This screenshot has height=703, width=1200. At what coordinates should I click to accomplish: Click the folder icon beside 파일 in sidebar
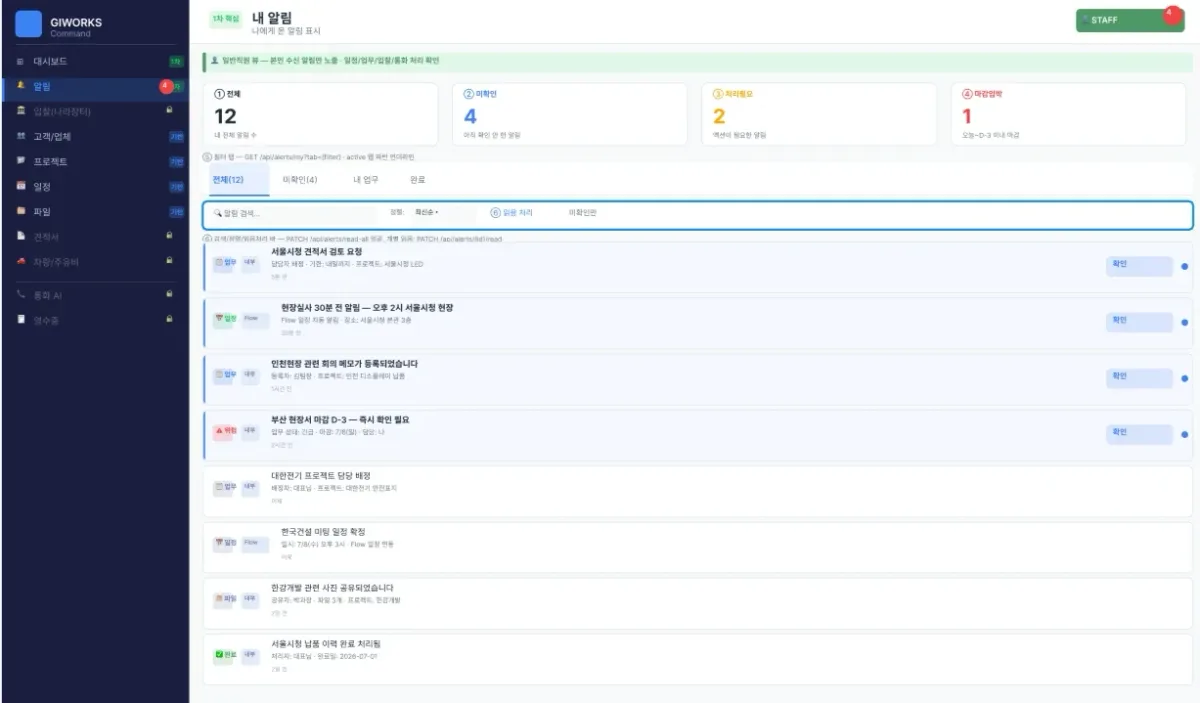(x=21, y=211)
